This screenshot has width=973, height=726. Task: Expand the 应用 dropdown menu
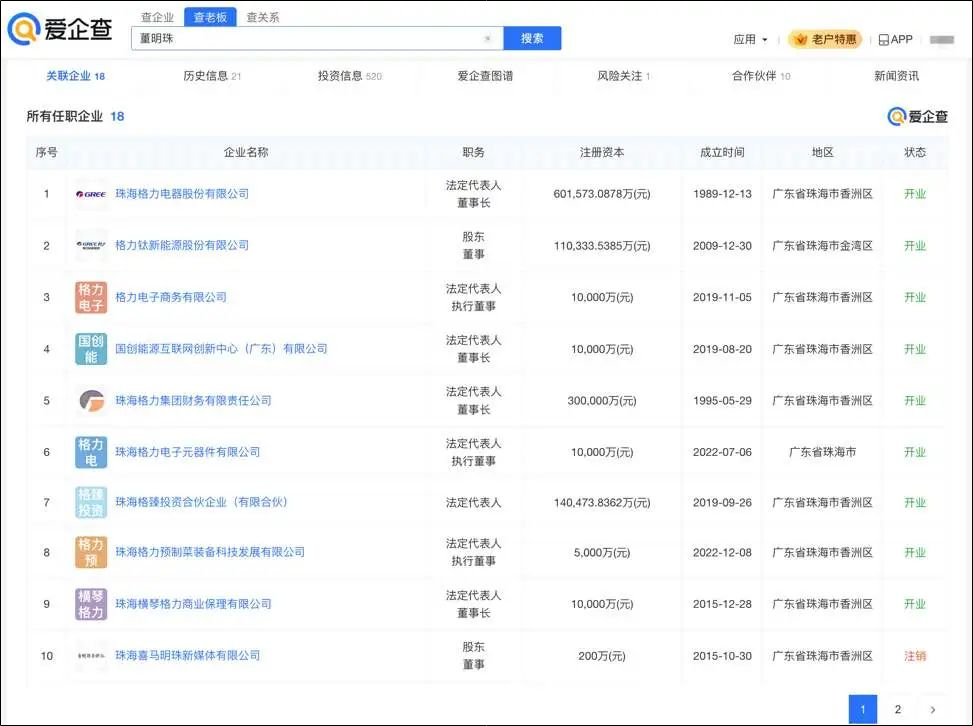click(x=750, y=40)
